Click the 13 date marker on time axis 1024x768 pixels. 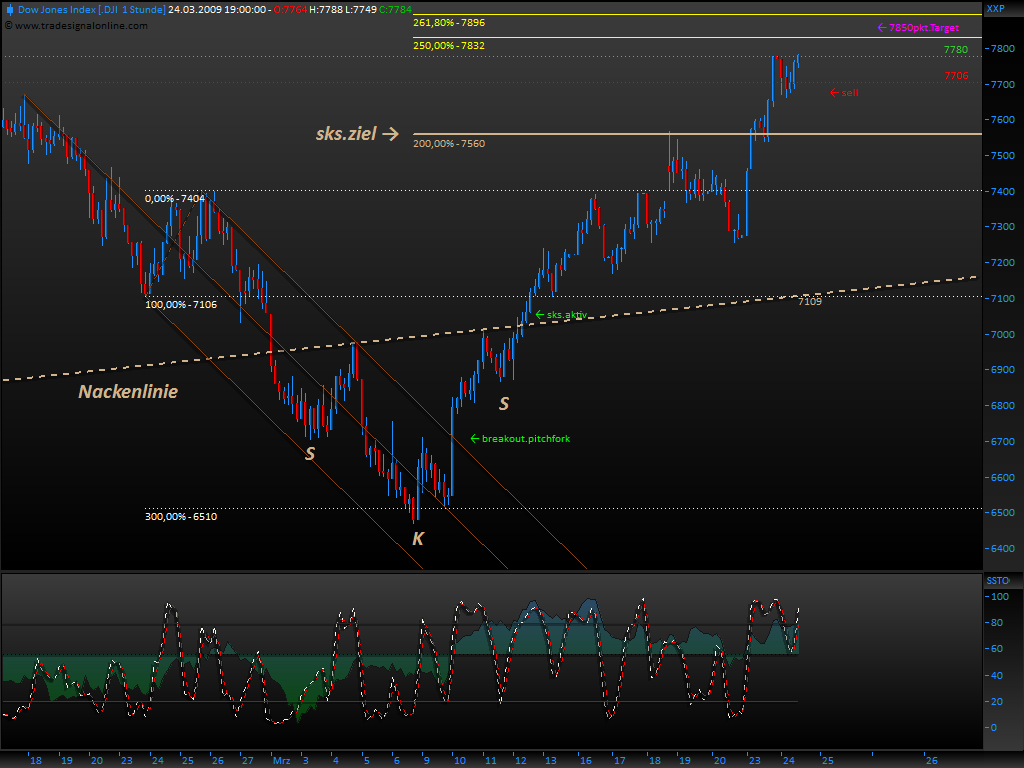551,761
